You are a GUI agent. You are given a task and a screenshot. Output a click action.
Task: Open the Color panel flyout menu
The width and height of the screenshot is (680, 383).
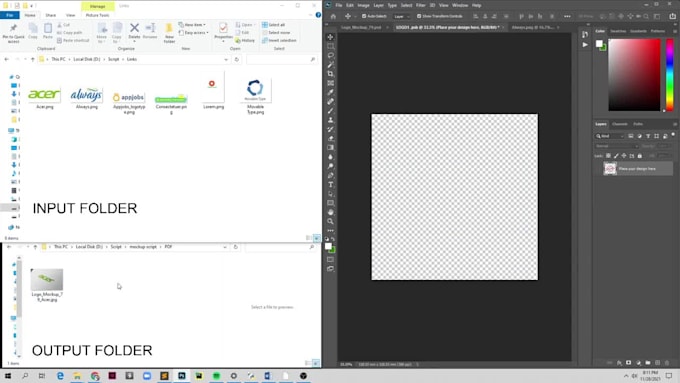(x=675, y=31)
